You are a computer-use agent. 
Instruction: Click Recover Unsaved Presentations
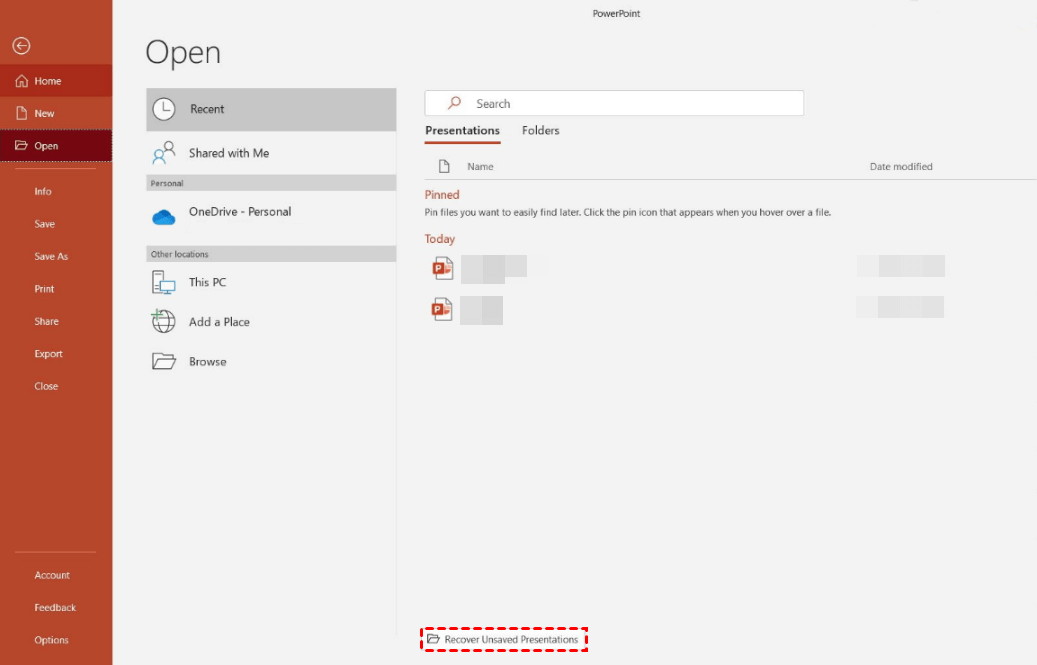[504, 639]
